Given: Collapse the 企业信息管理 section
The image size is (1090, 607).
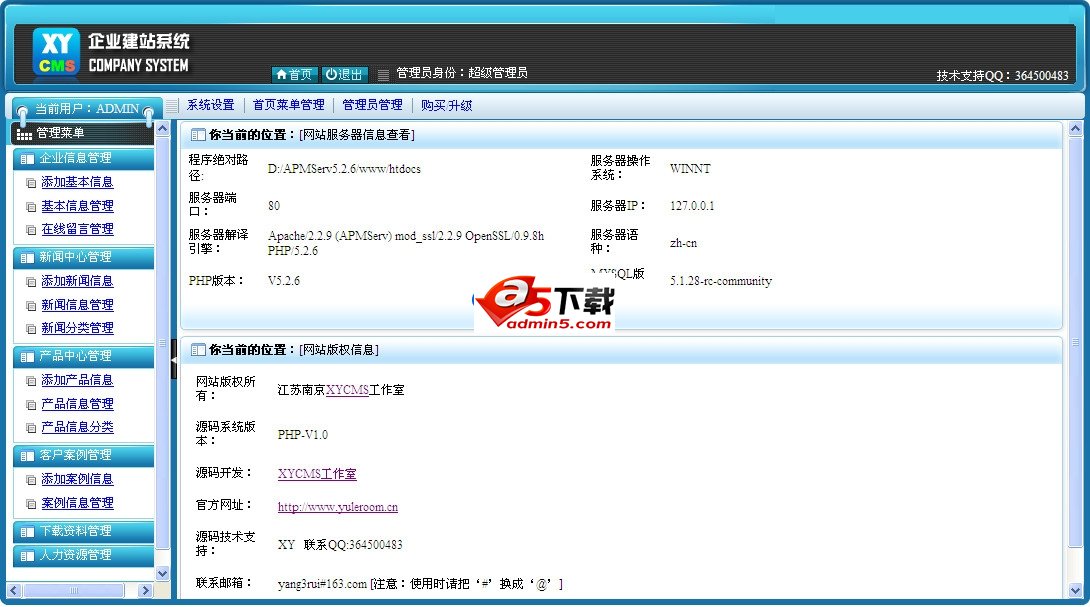Looking at the screenshot, I should [x=83, y=159].
